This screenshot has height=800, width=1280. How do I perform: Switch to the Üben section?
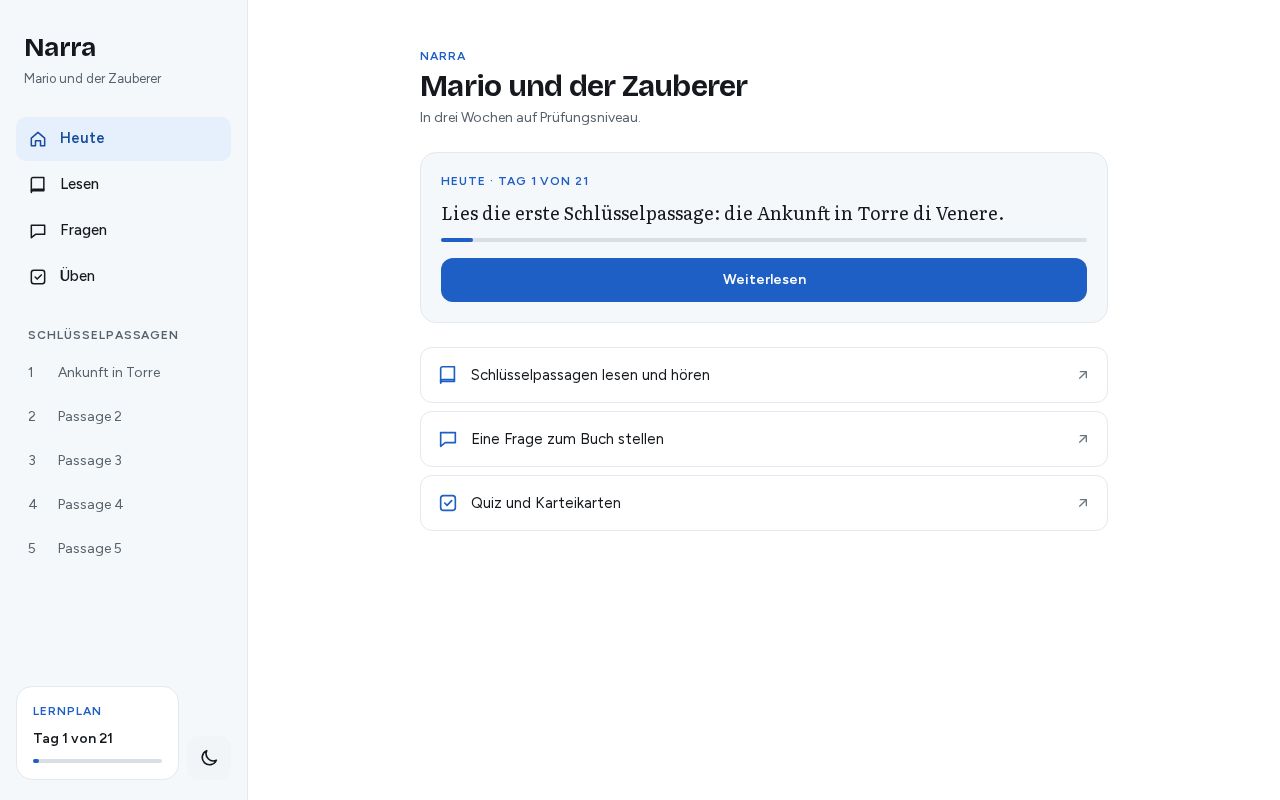123,277
